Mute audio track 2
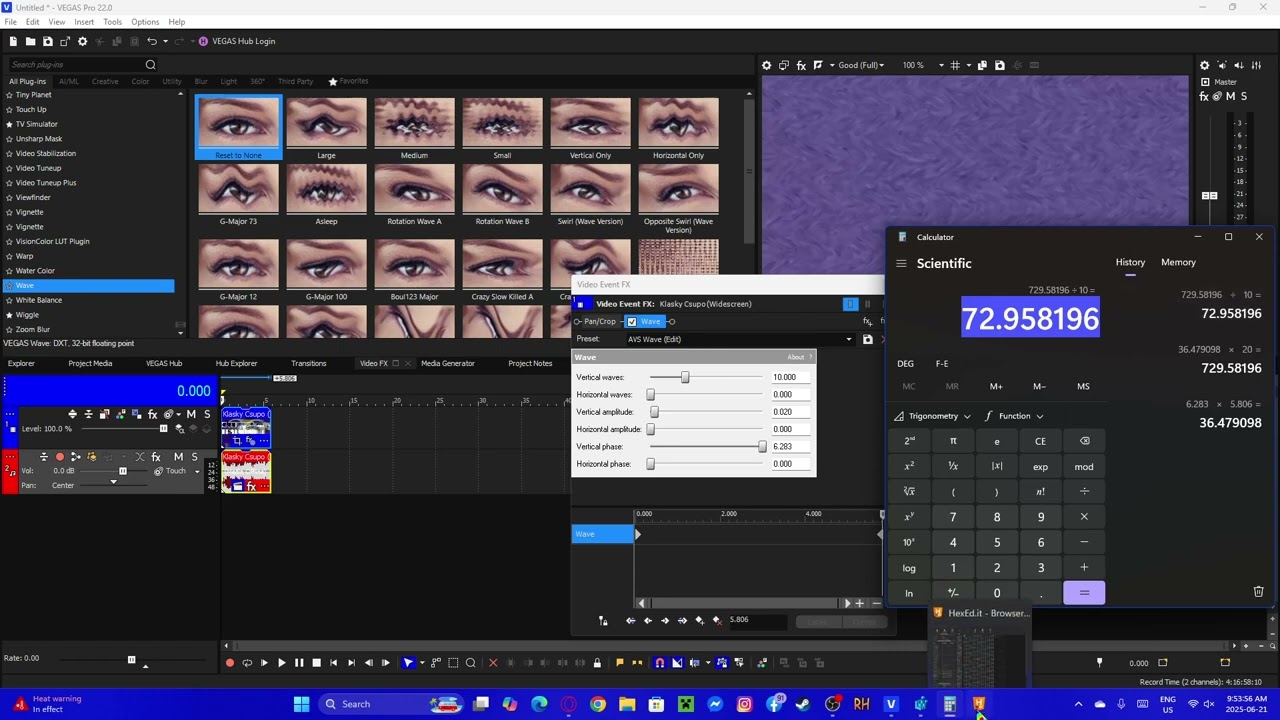This screenshot has height=720, width=1280. pyautogui.click(x=178, y=457)
